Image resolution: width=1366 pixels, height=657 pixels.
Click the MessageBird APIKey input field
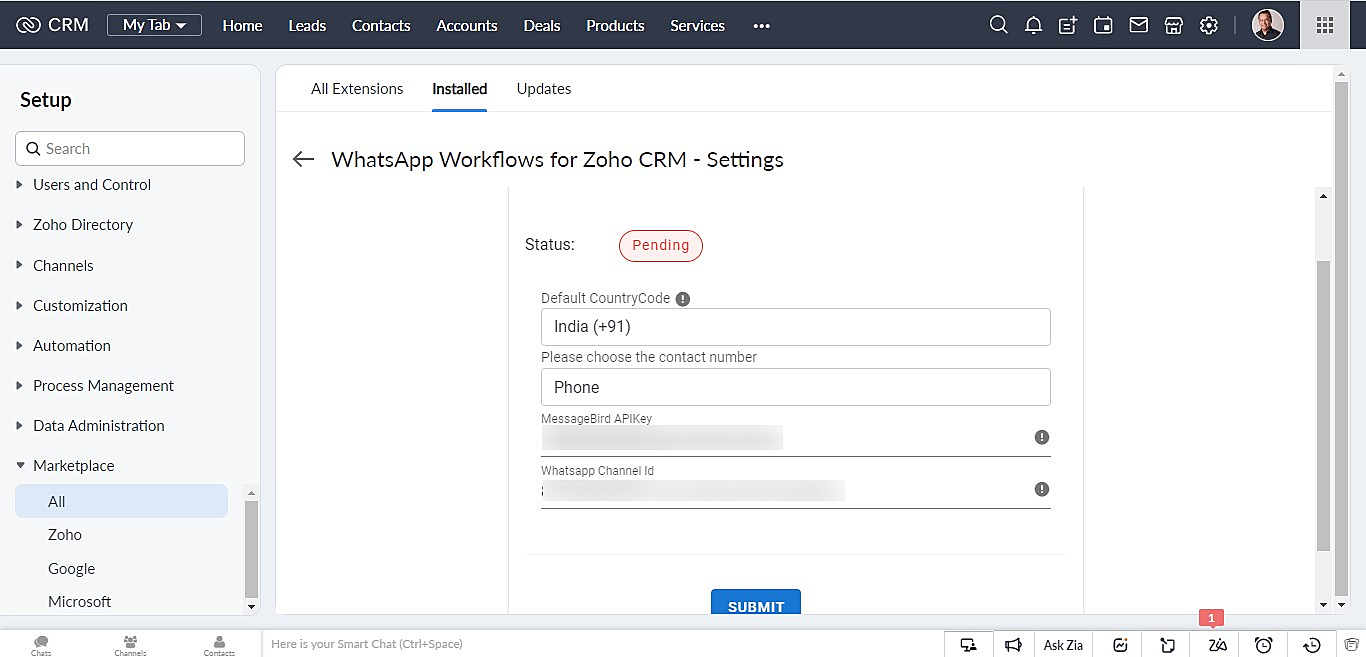click(x=780, y=438)
